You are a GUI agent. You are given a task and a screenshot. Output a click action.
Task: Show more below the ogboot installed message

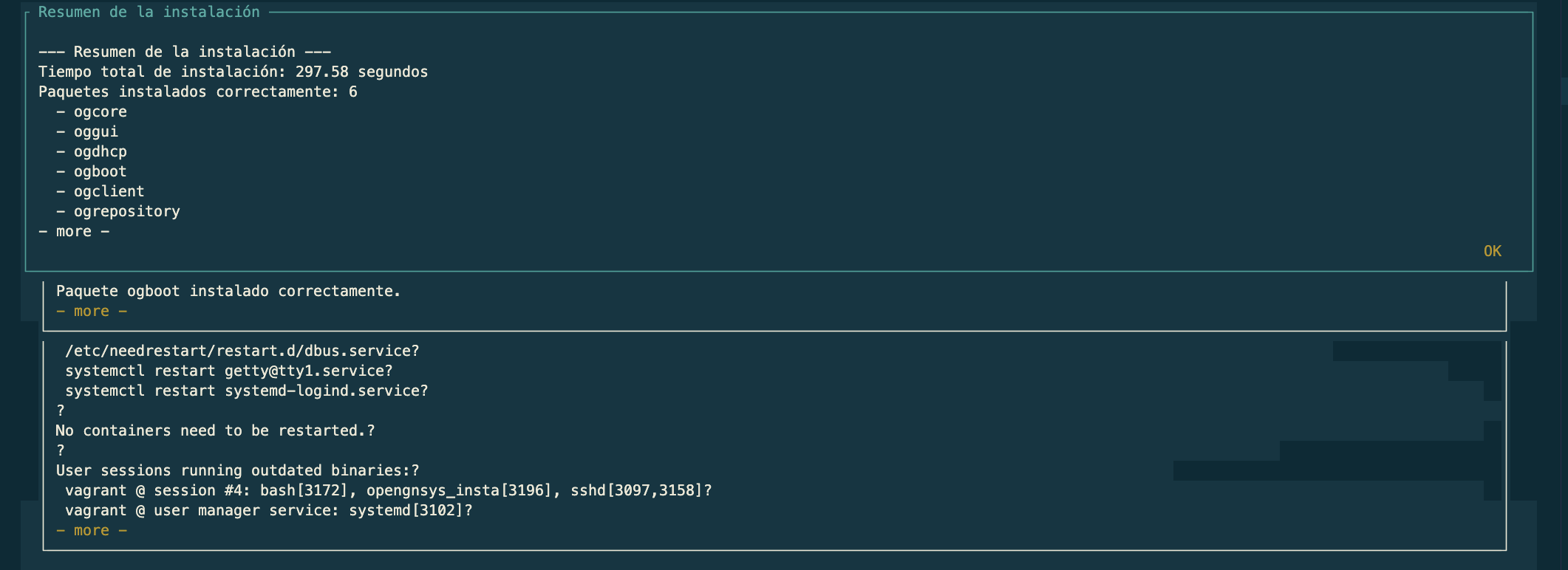(92, 312)
